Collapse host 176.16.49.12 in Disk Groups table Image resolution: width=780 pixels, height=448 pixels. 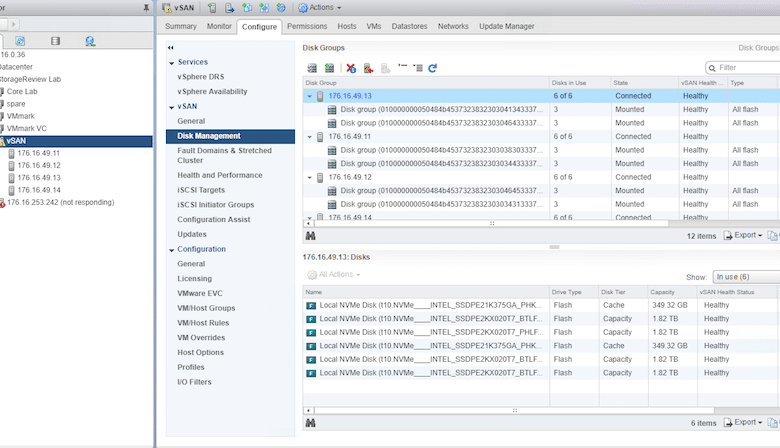click(x=309, y=178)
